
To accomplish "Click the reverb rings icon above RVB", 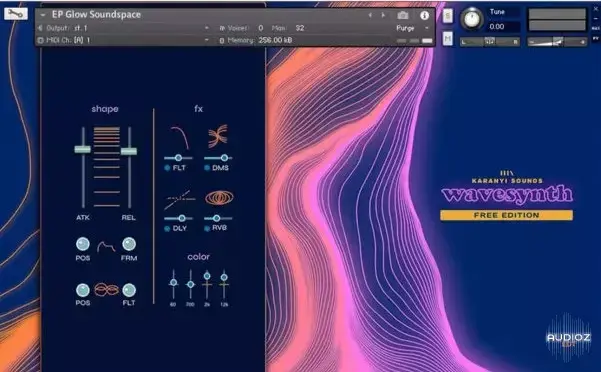I will point(219,198).
